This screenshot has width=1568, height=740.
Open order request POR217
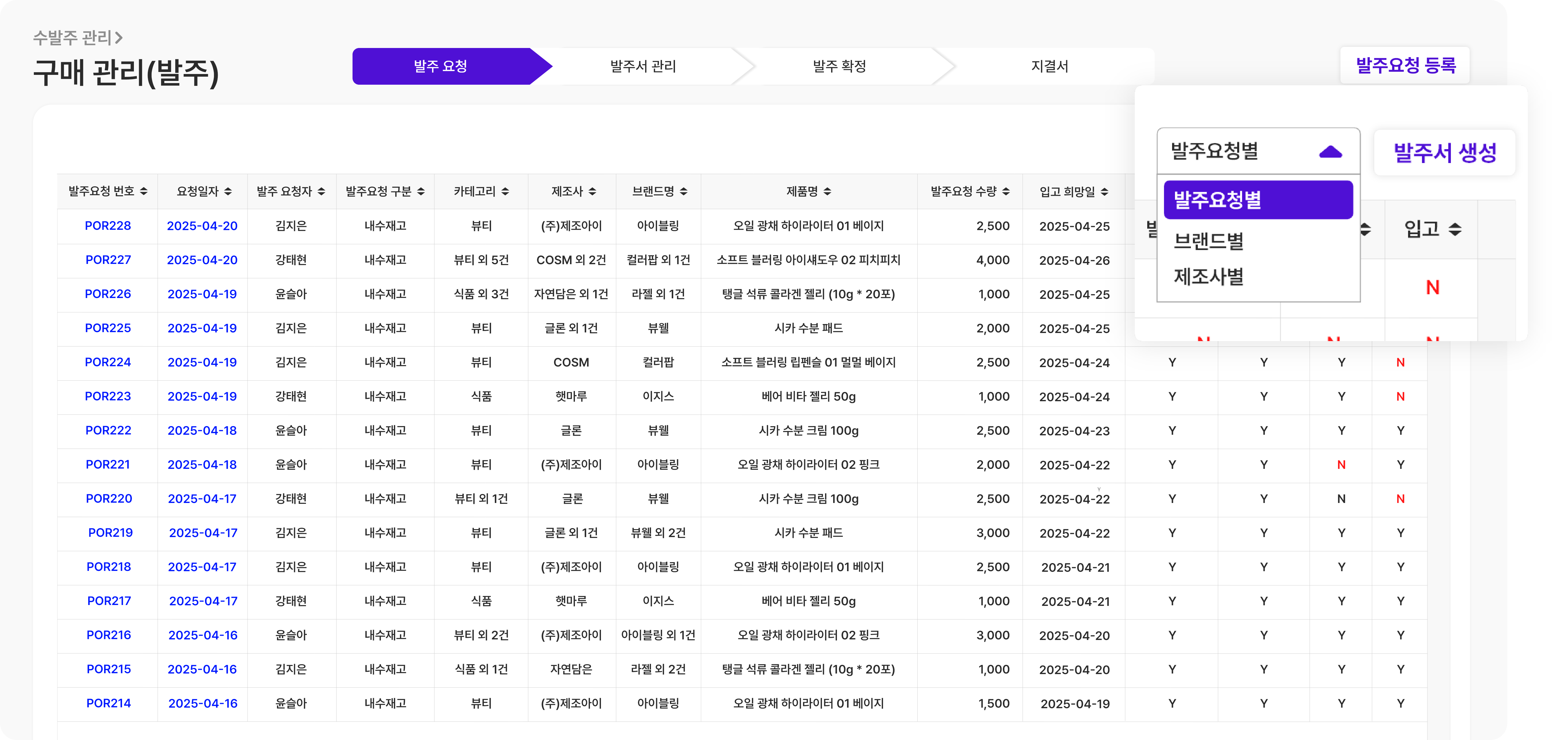click(x=109, y=601)
